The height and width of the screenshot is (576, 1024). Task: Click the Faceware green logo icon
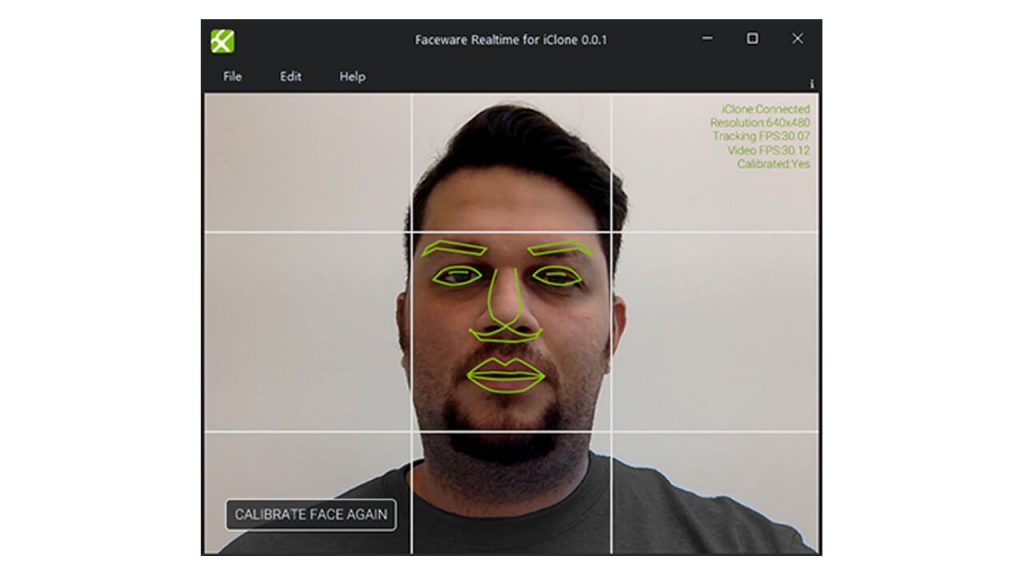pyautogui.click(x=223, y=41)
